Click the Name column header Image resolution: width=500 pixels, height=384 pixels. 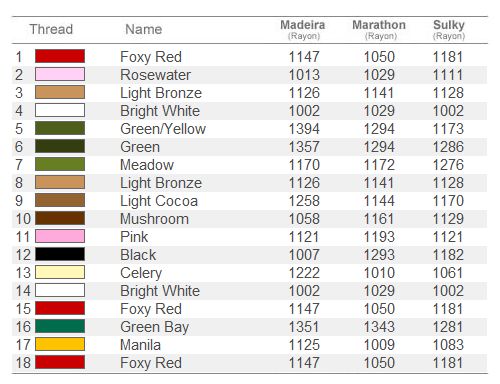(144, 29)
